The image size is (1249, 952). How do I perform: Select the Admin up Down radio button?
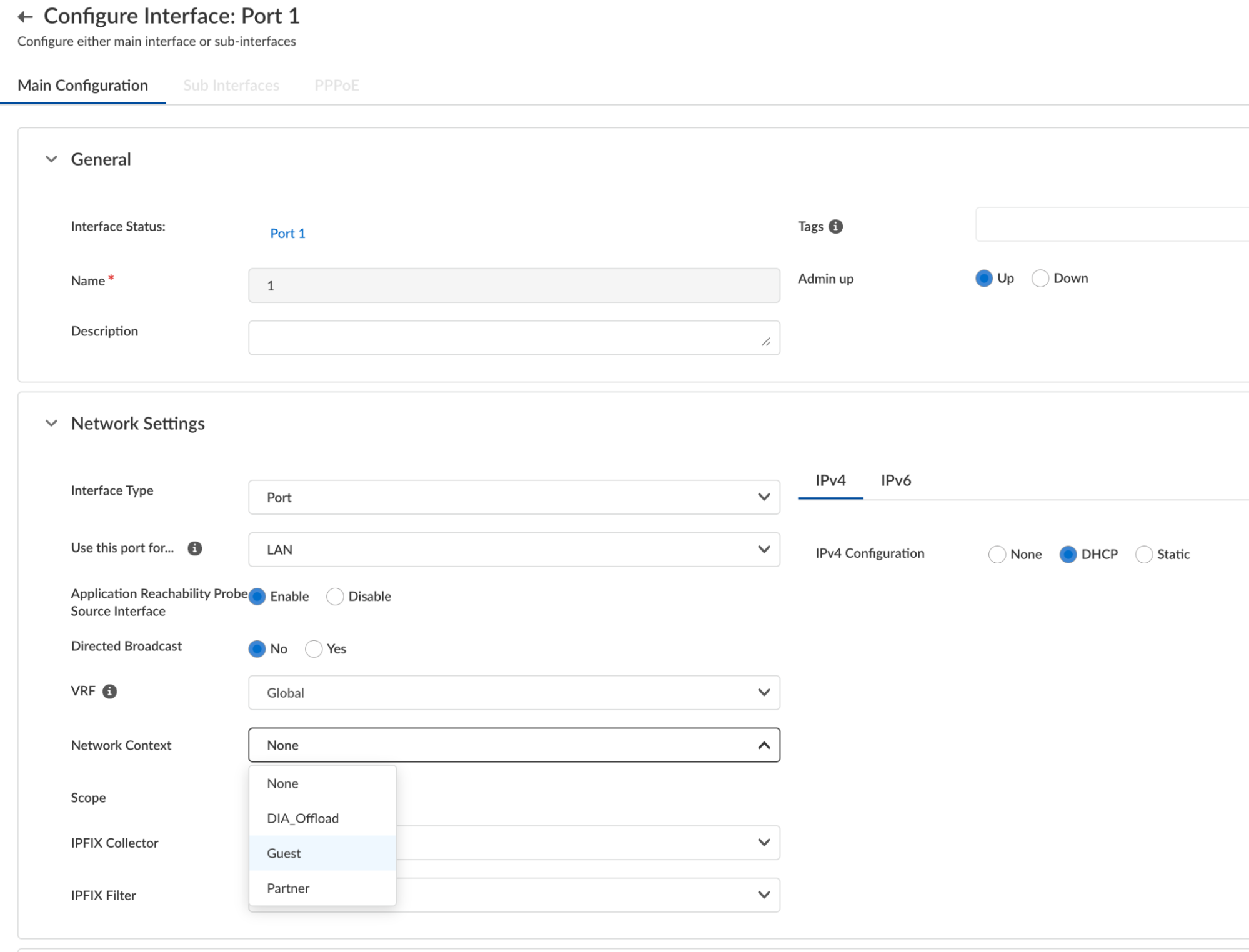pos(1040,279)
